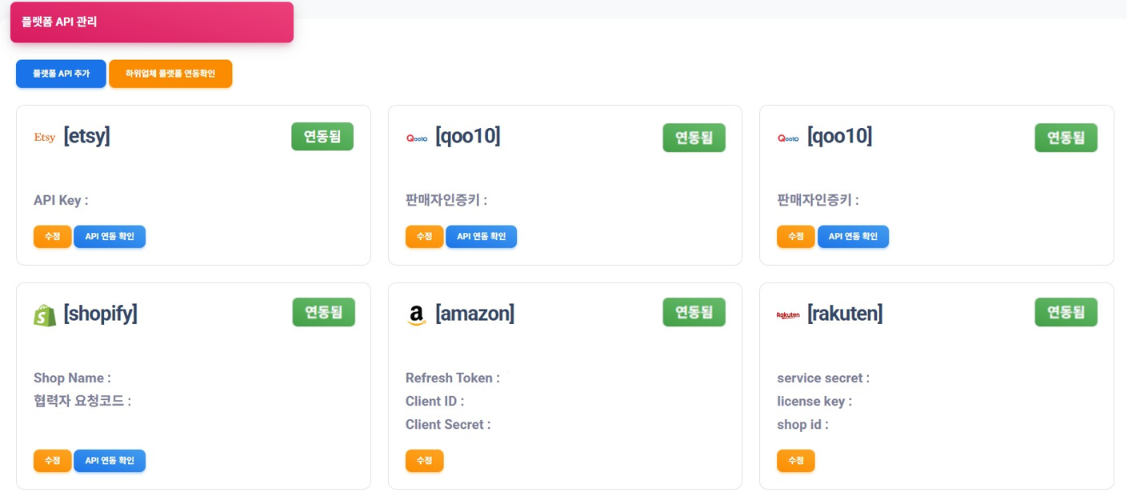Click the 'Refresh Token :' label on amazon
This screenshot has height=502, width=1127.
click(x=453, y=378)
